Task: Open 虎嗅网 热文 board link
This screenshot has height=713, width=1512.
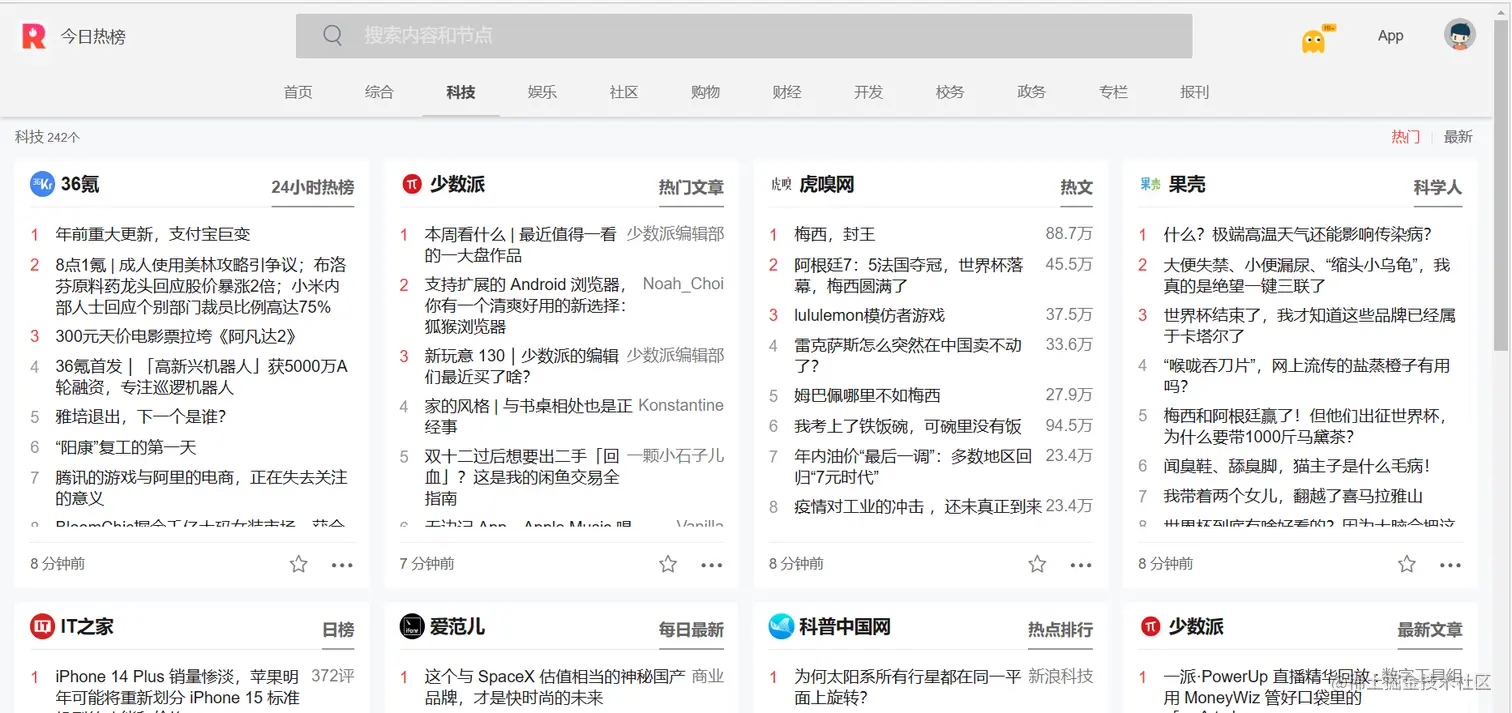Action: 1077,187
